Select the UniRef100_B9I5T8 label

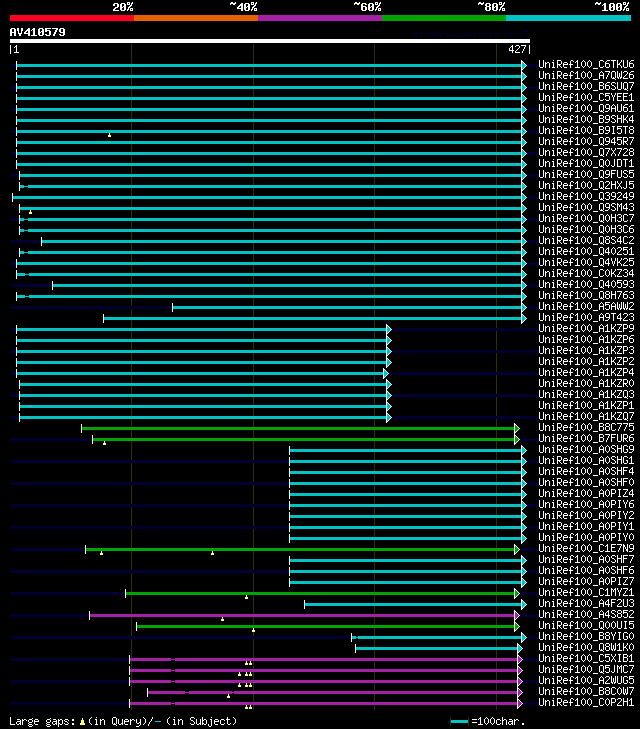(x=586, y=130)
